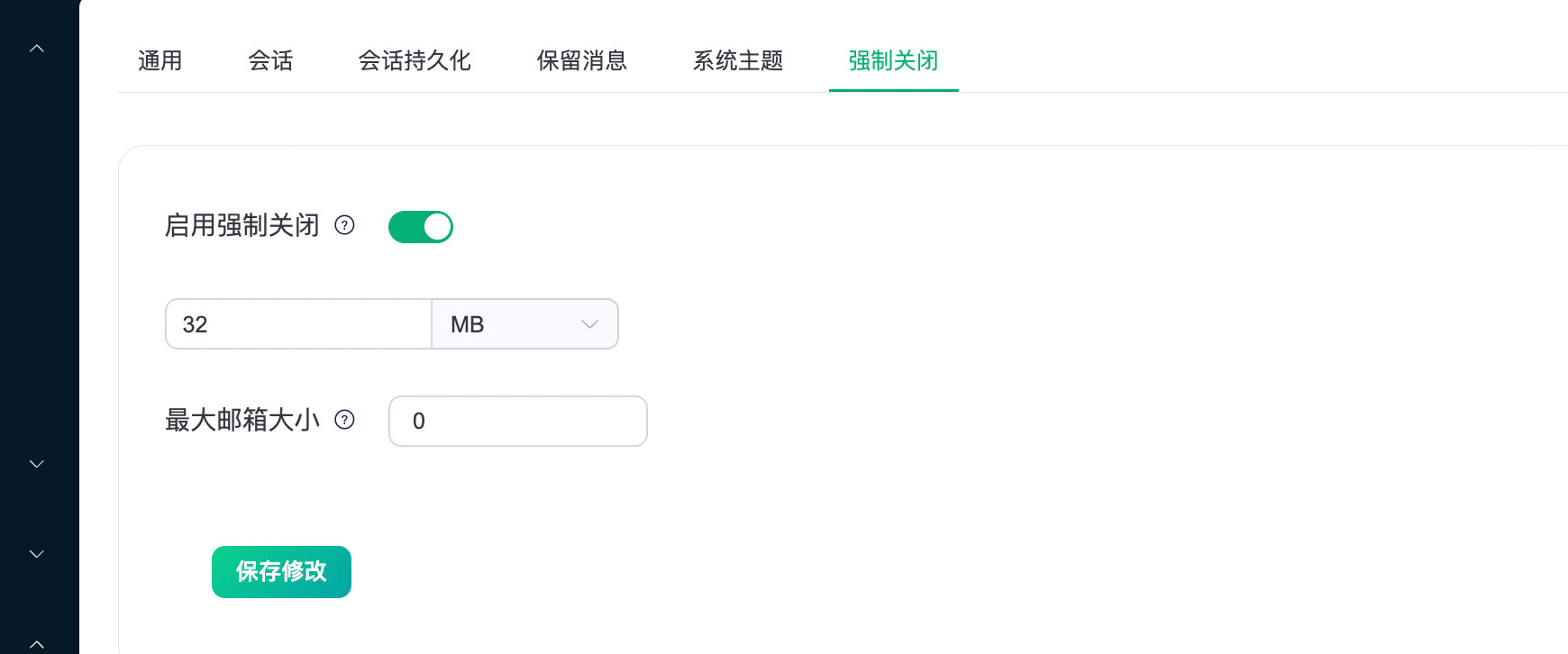Disable the 启用强制关闭 switch
The width and height of the screenshot is (1568, 654).
(x=420, y=227)
